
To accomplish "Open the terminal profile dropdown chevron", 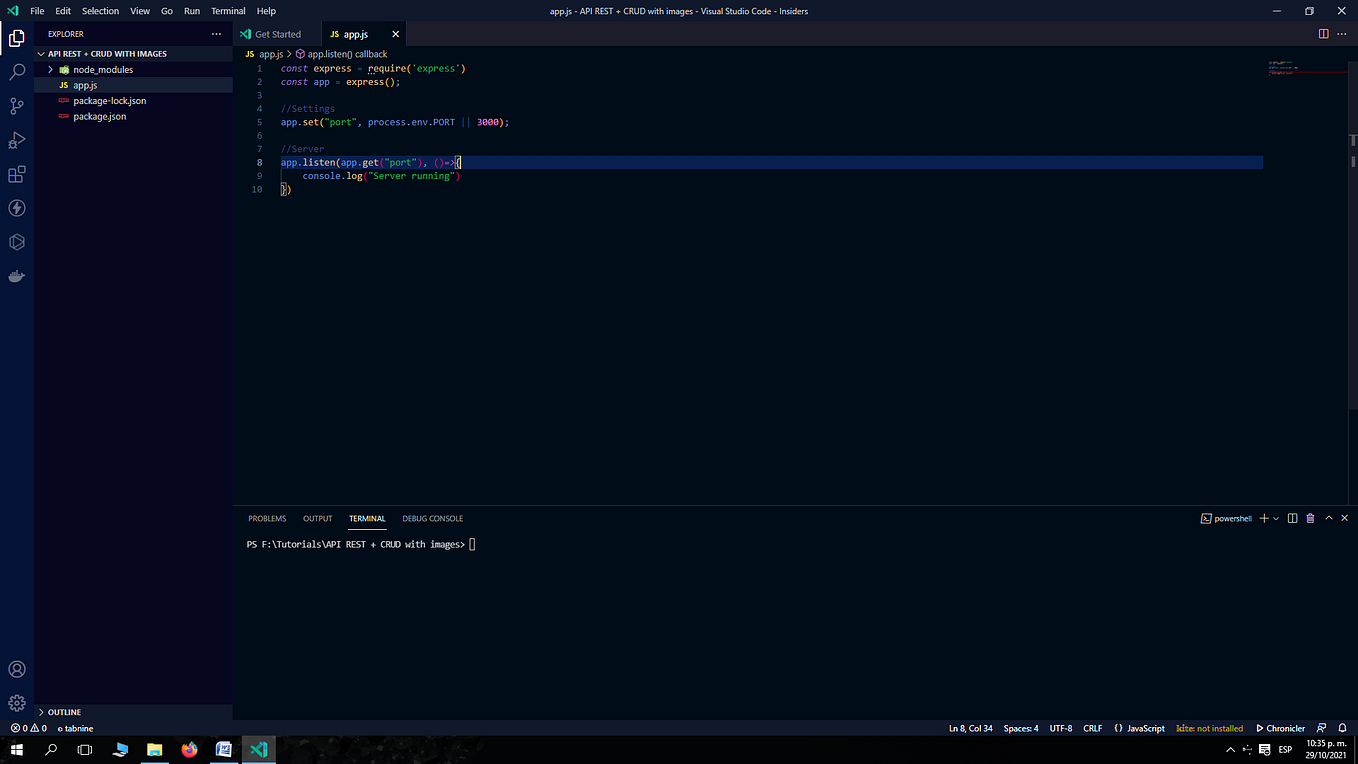I will [1276, 518].
